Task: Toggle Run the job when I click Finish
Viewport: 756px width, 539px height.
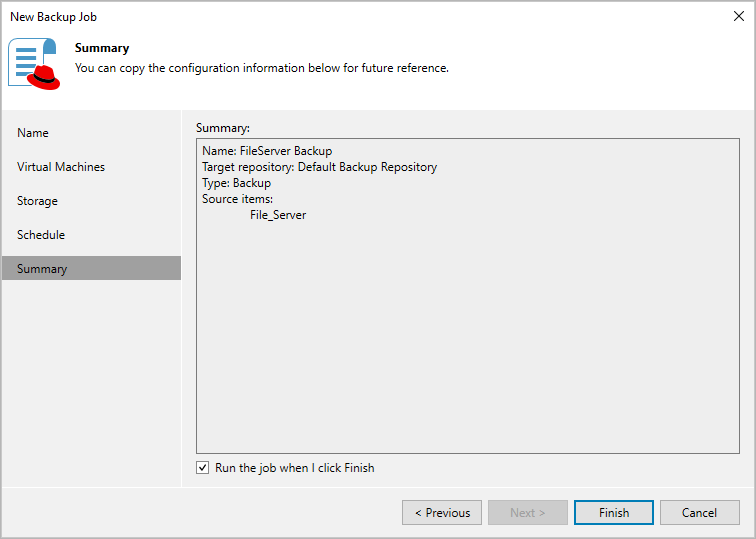Action: (x=202, y=468)
